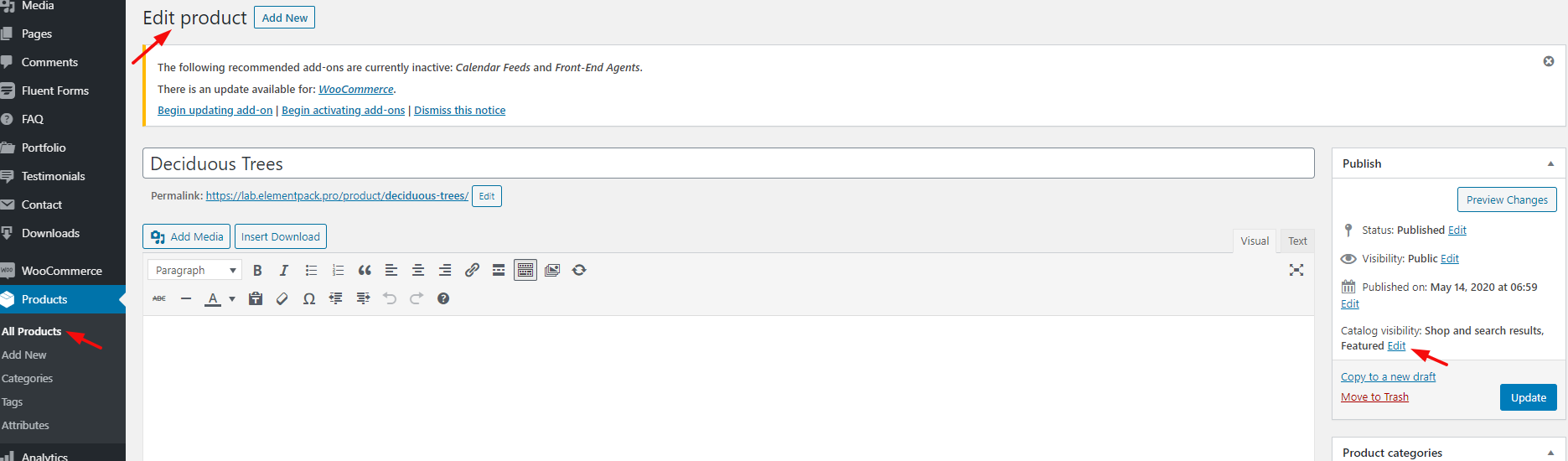1568x461 pixels.
Task: Toggle the editor toolbar second row
Action: pyautogui.click(x=525, y=270)
